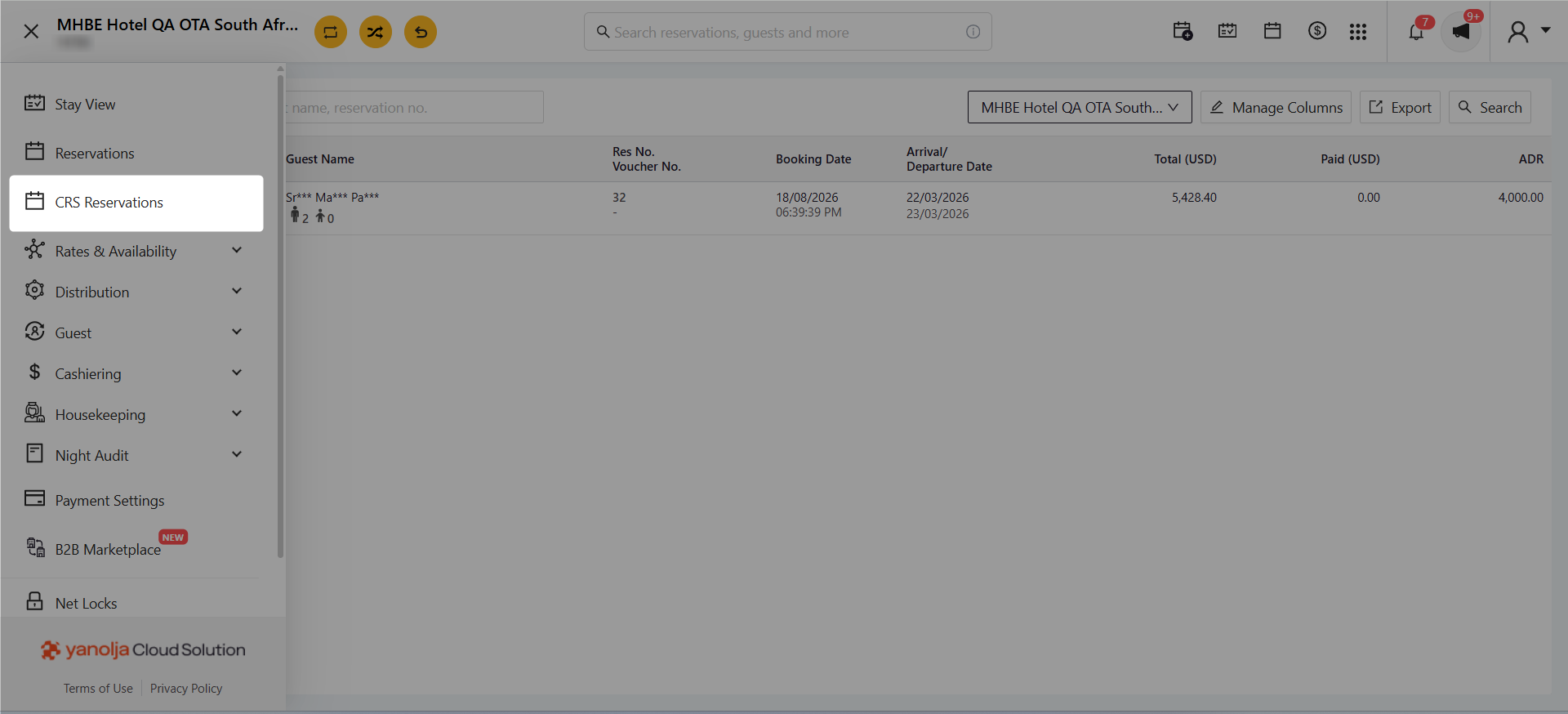1568x714 pixels.
Task: Click the Guest icon in sidebar
Action: tap(34, 331)
